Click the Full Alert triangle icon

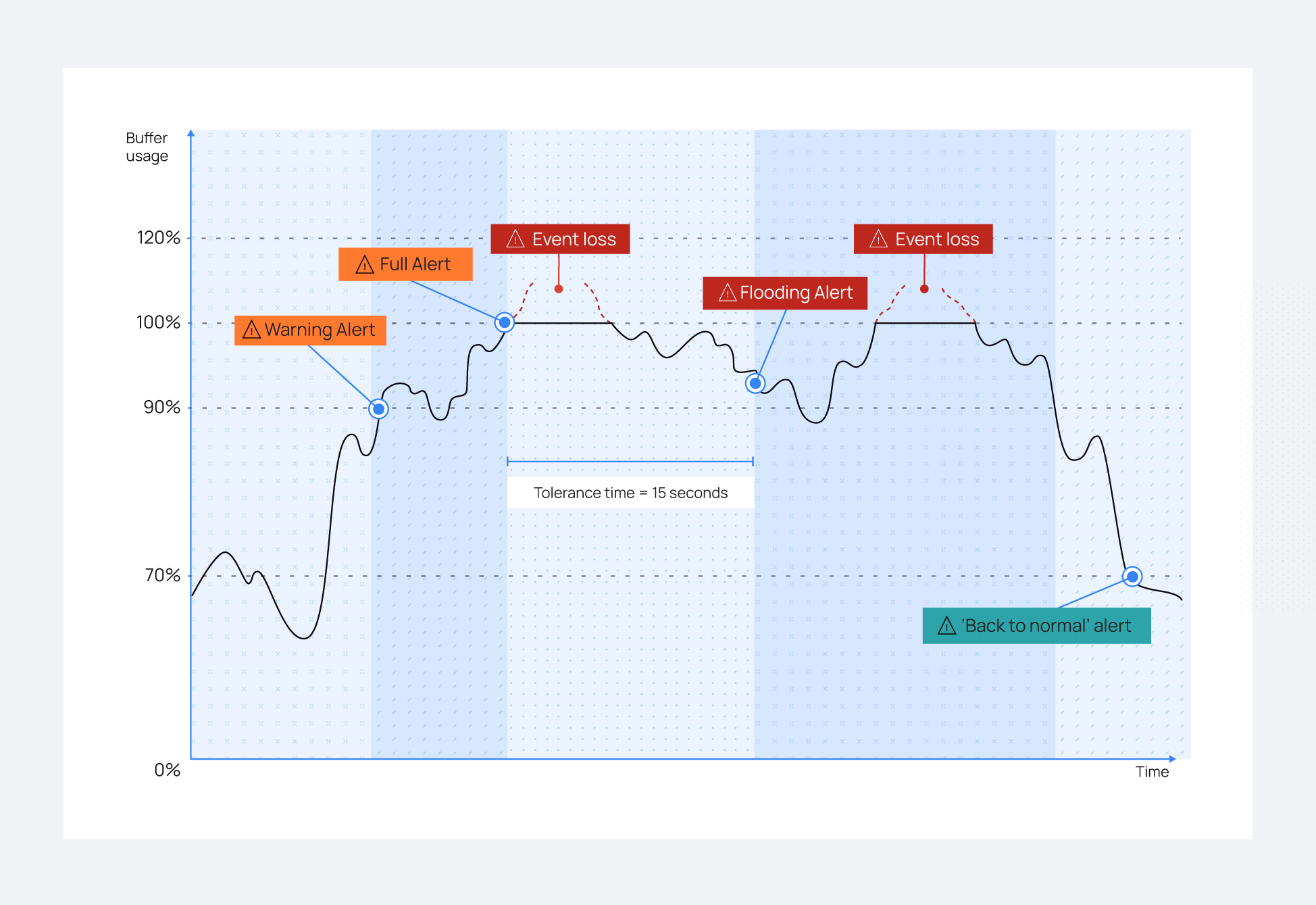(x=365, y=264)
